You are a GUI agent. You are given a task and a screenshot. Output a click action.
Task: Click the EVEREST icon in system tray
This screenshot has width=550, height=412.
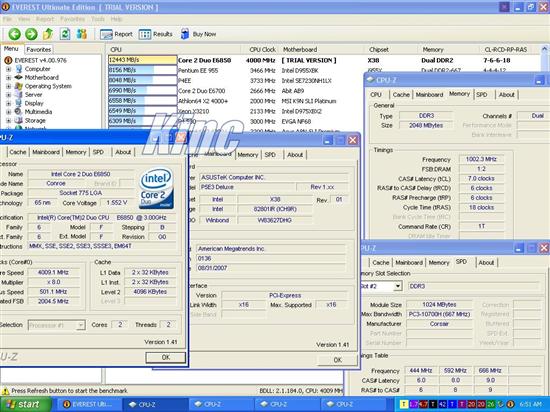(510, 404)
